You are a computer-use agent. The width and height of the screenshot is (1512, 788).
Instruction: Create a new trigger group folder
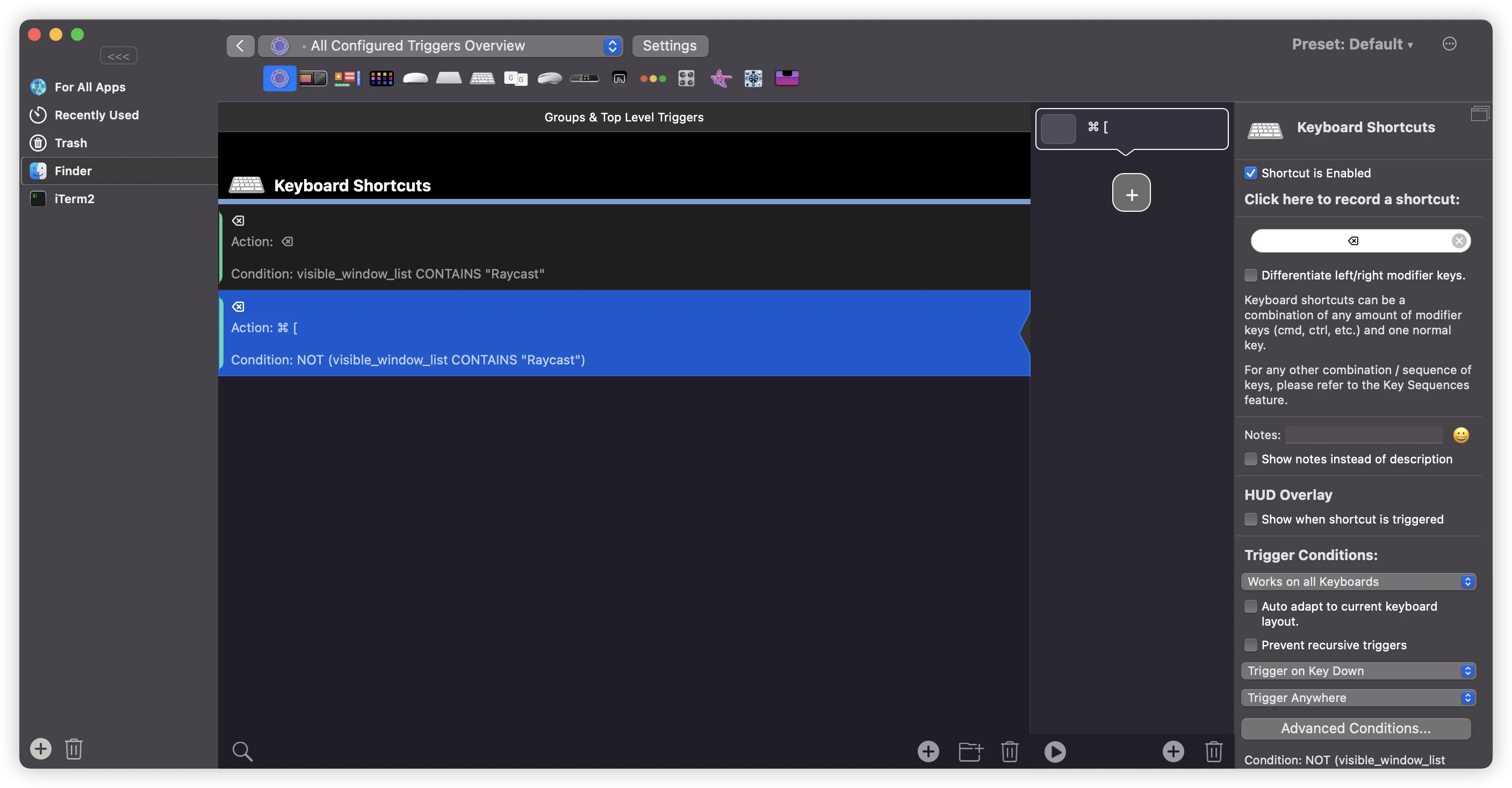coord(970,751)
